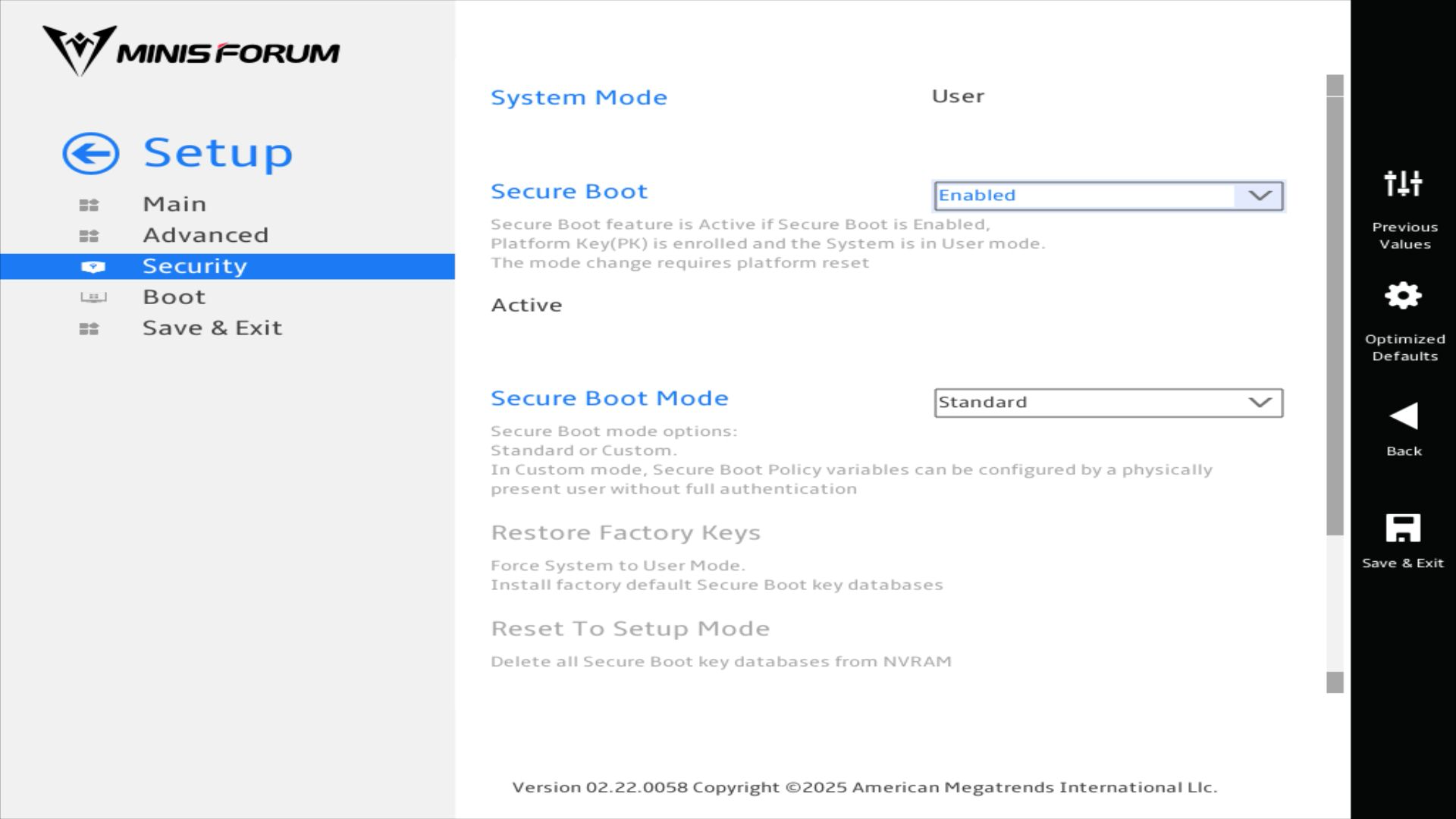Click the Previous Values sliders icon

coord(1403,184)
